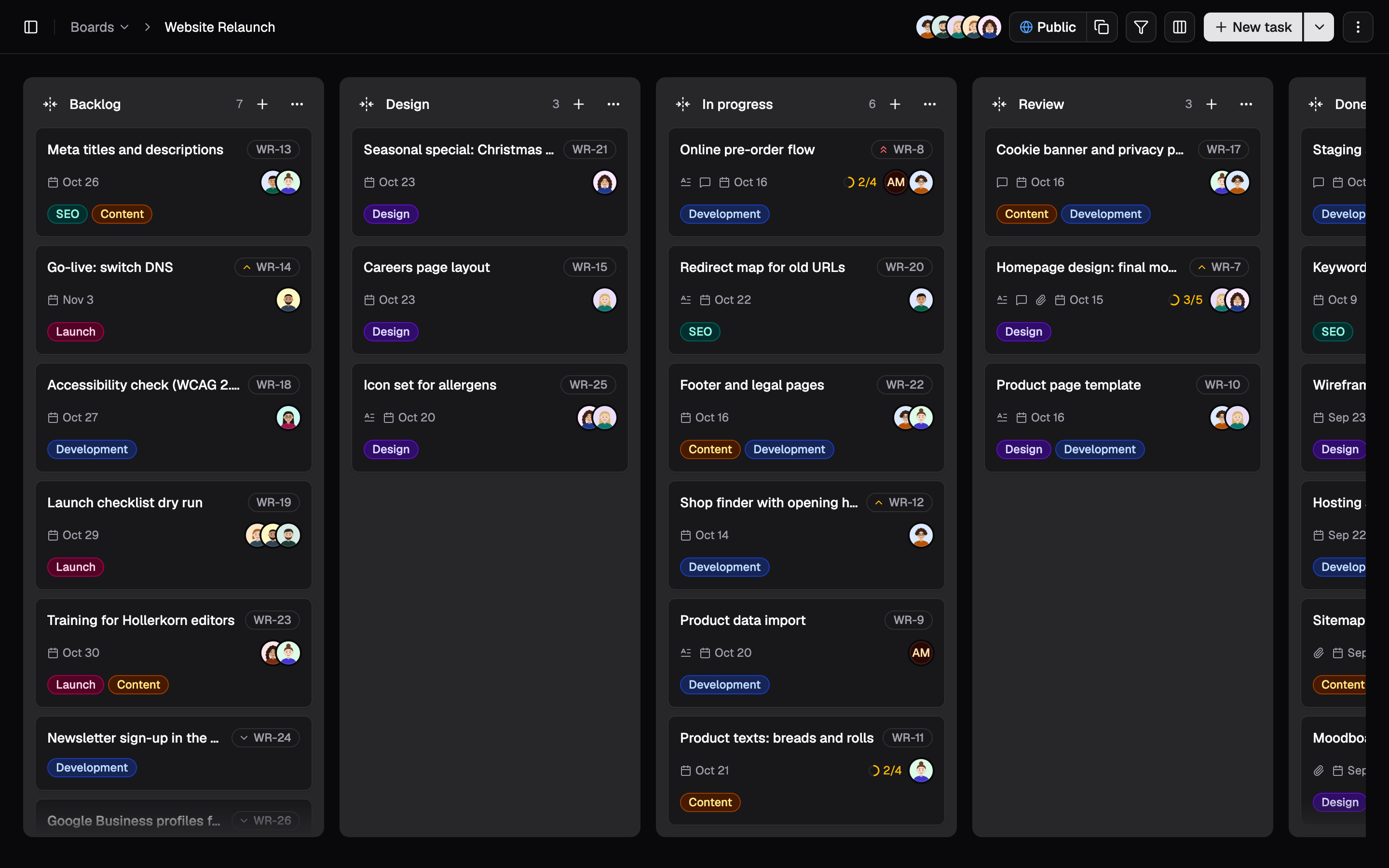1389x868 pixels.
Task: Click the Launch tag on Go-live: switch DNS
Action: [x=75, y=332]
